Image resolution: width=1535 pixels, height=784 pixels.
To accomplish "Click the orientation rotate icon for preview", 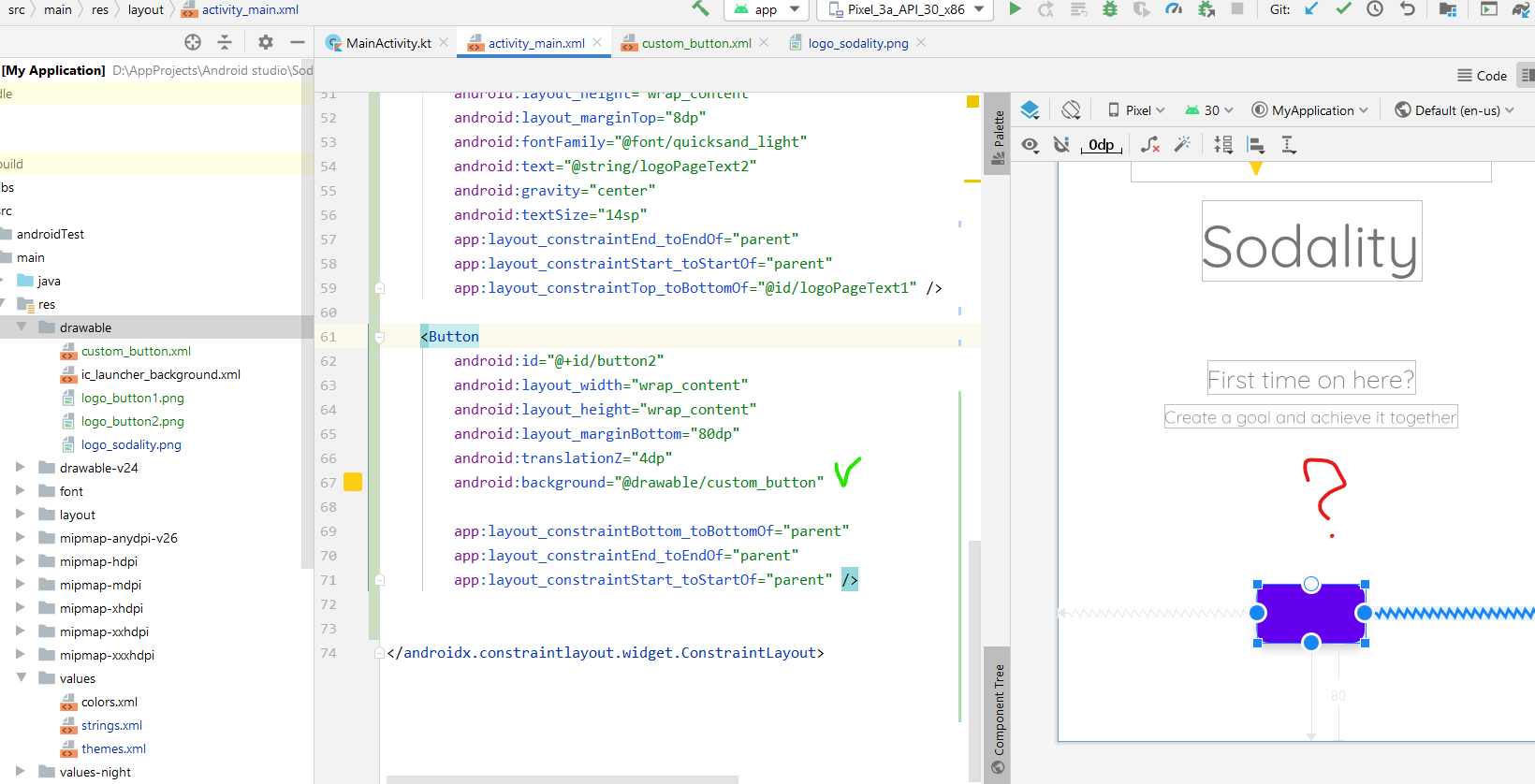I will pos(1072,109).
